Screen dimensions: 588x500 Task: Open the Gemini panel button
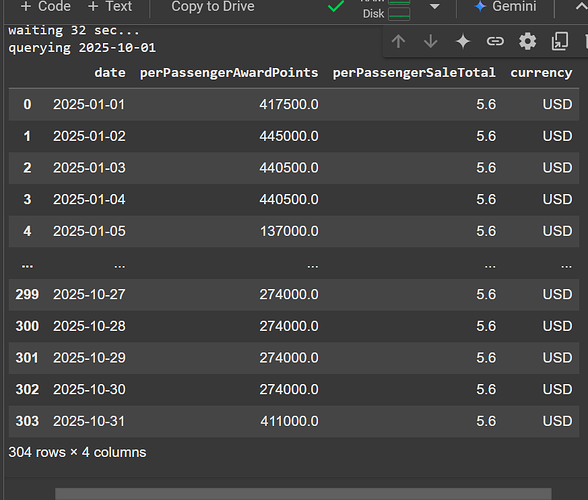506,6
